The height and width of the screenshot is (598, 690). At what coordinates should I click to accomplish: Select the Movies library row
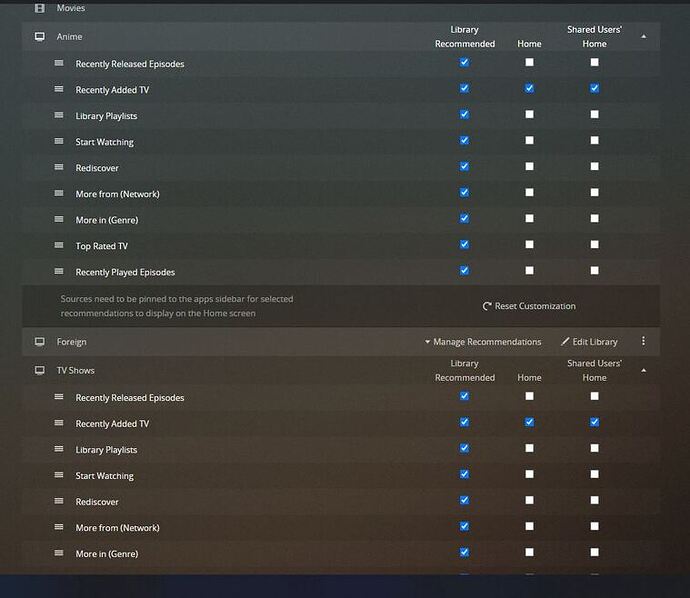click(x=341, y=8)
